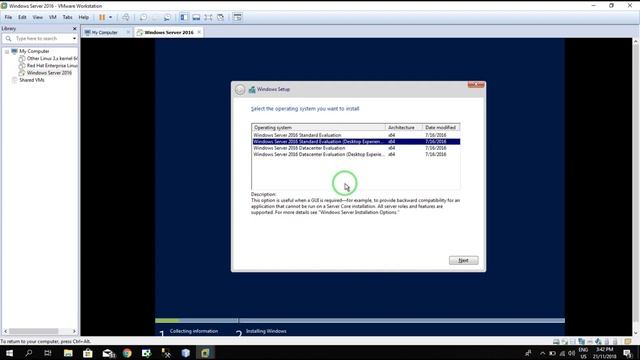Click the Library horizontal scrollbar thumb
The height and width of the screenshot is (360, 640).
tap(34, 331)
